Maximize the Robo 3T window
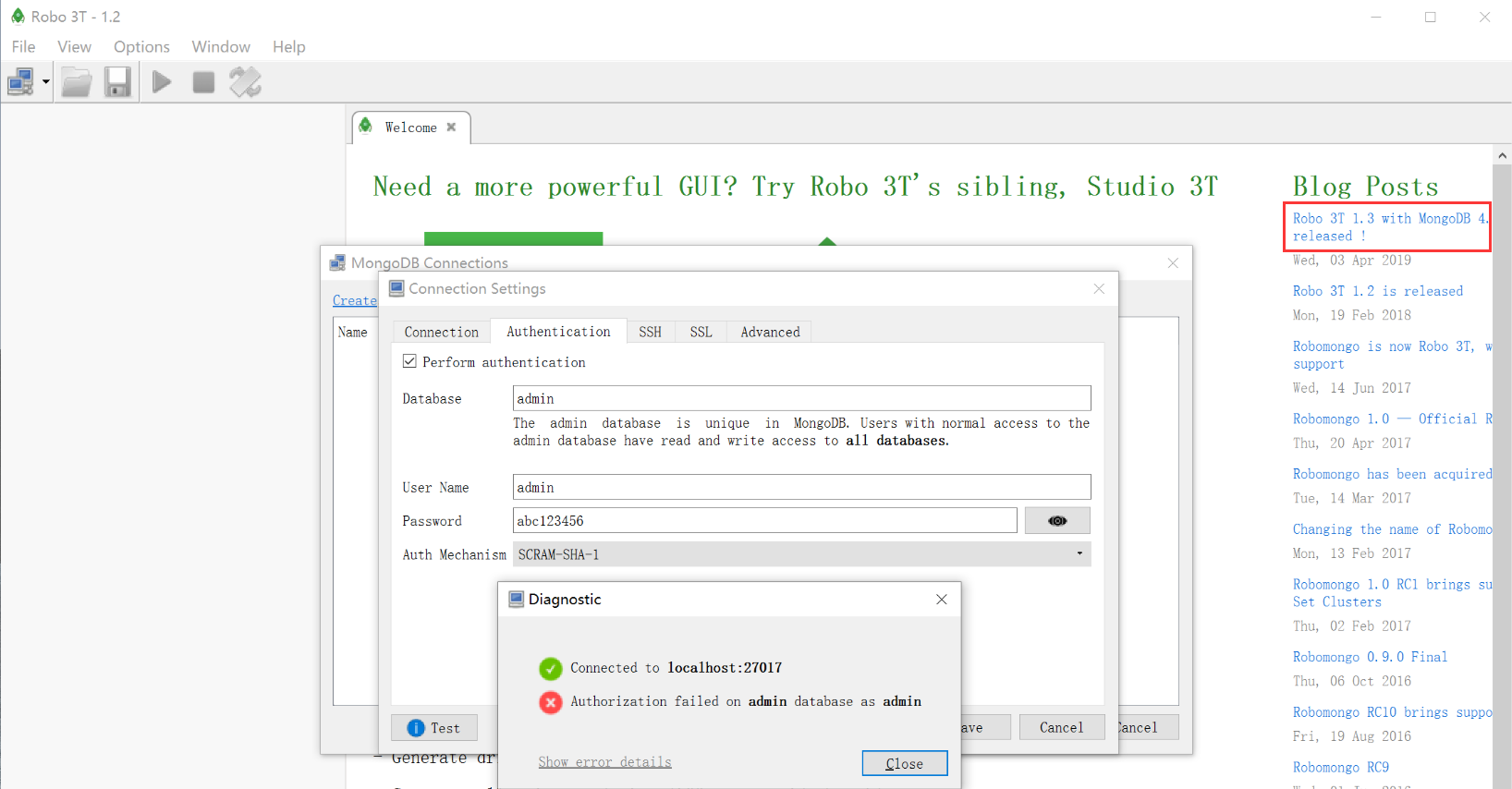Image resolution: width=1512 pixels, height=789 pixels. point(1431,17)
